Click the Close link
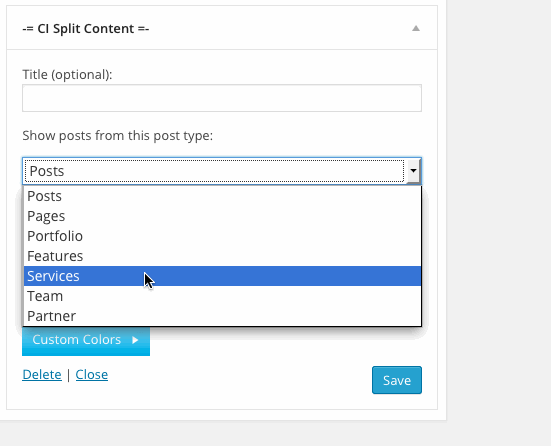The image size is (551, 446). coord(92,375)
